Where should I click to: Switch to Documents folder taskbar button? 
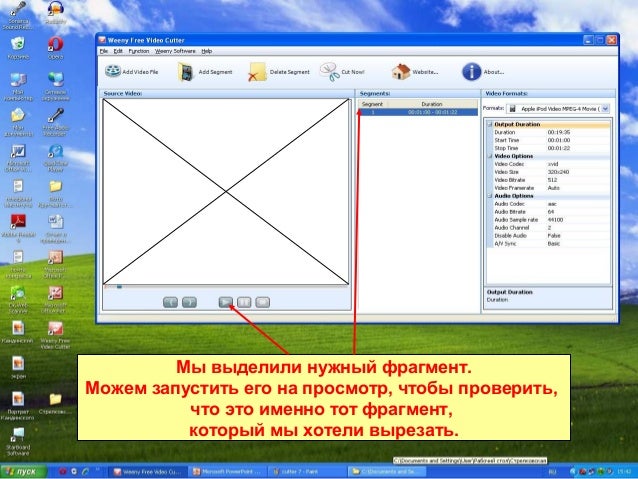point(386,472)
